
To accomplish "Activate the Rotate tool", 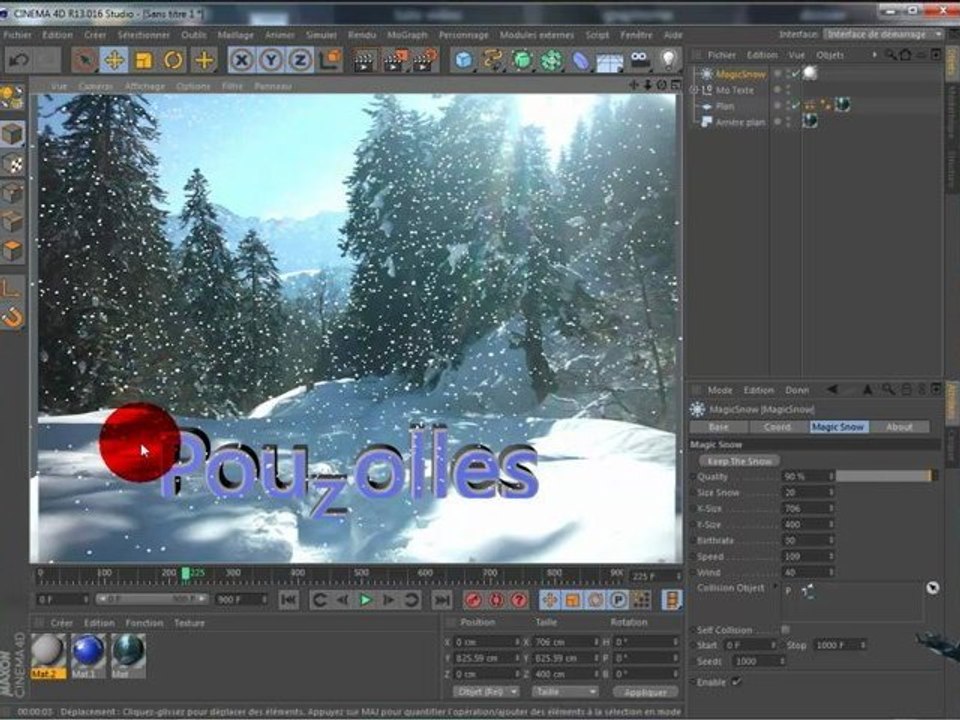I will pyautogui.click(x=173, y=60).
